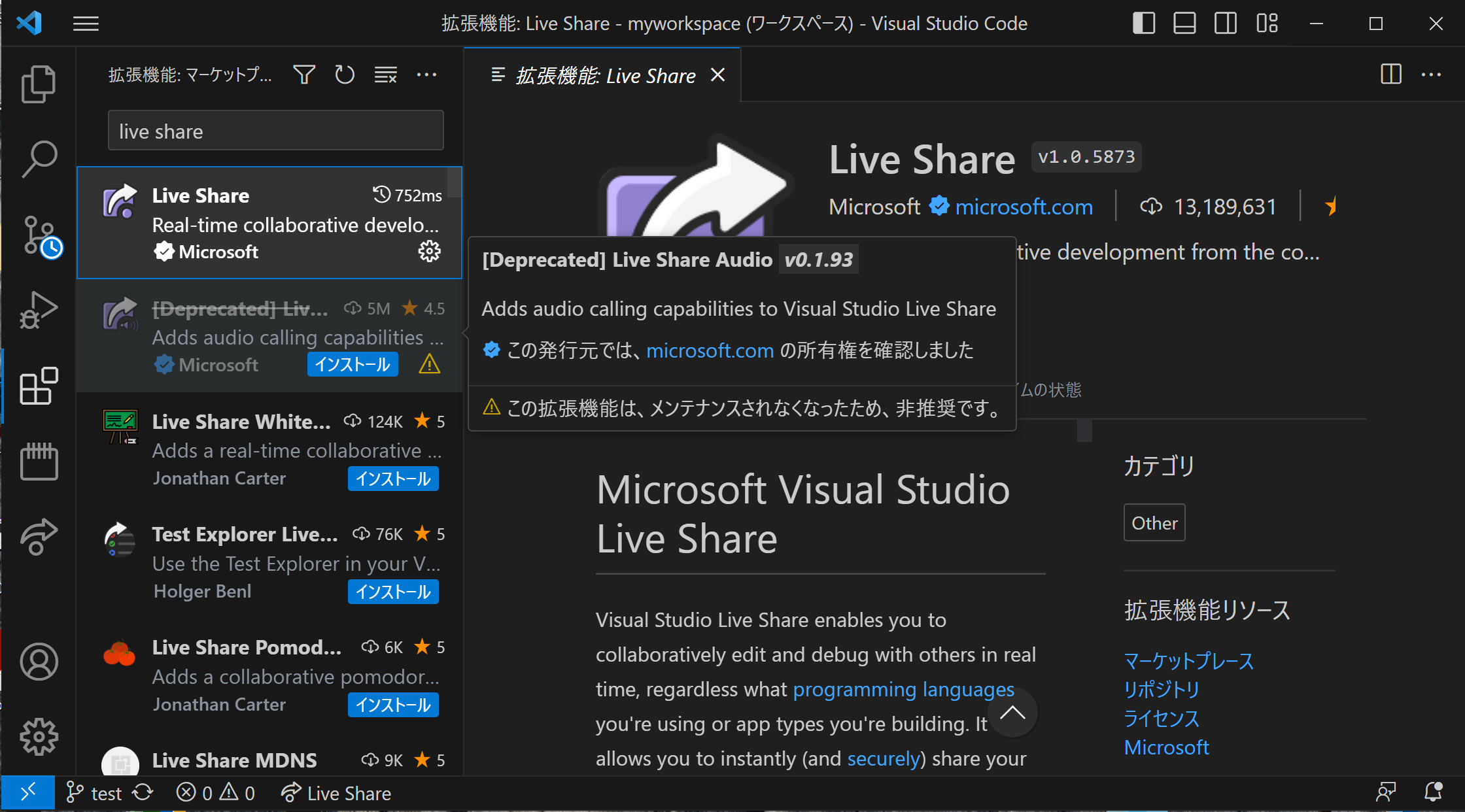Toggle the bottom panel visibility
Image resolution: width=1465 pixels, height=812 pixels.
[1184, 24]
